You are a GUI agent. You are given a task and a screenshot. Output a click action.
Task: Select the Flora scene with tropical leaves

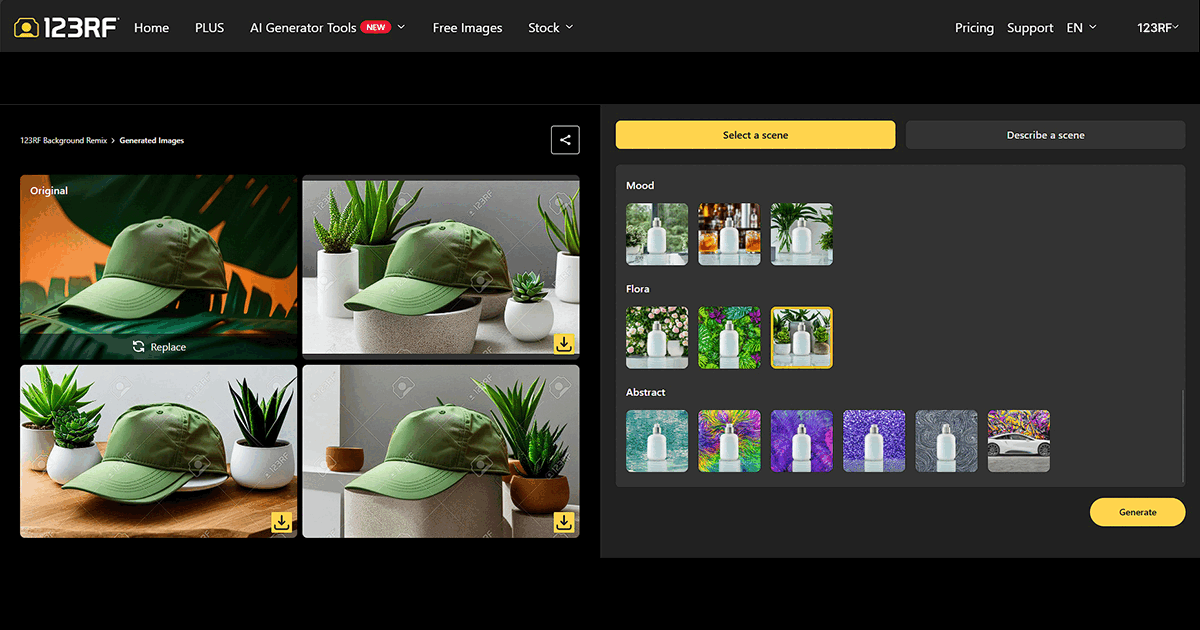pos(729,338)
